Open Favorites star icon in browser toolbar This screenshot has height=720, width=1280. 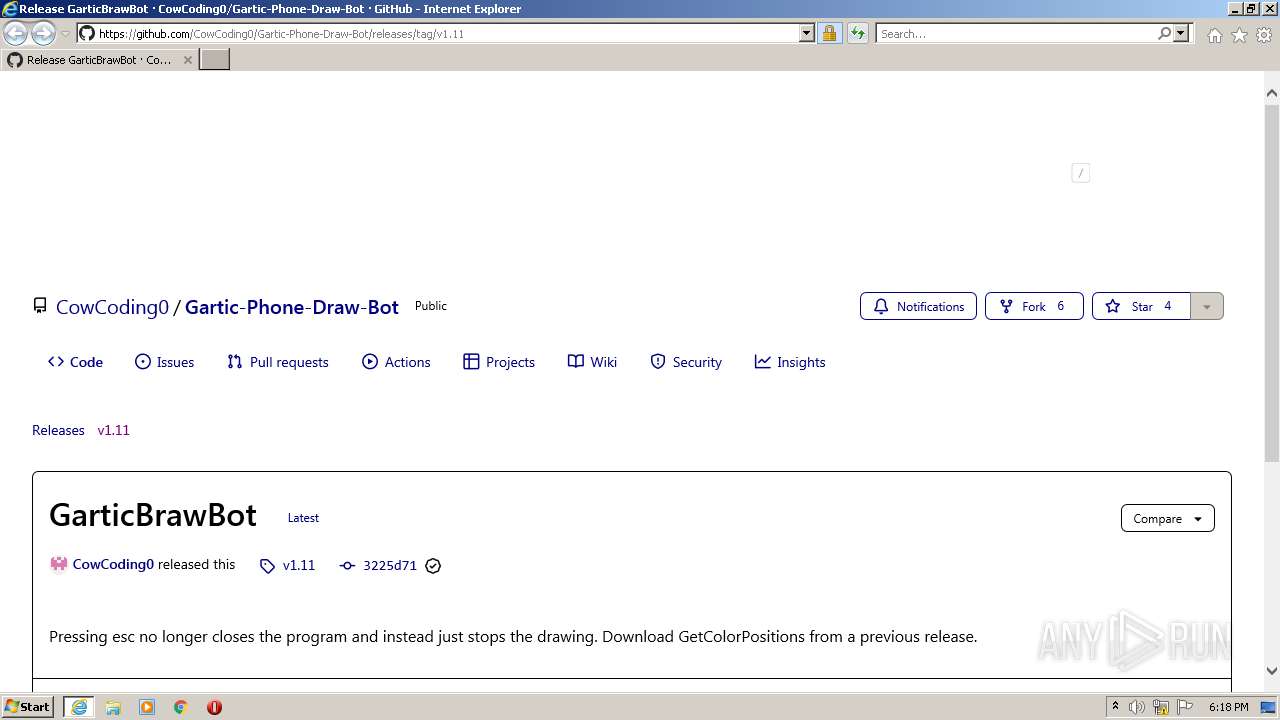coord(1239,34)
